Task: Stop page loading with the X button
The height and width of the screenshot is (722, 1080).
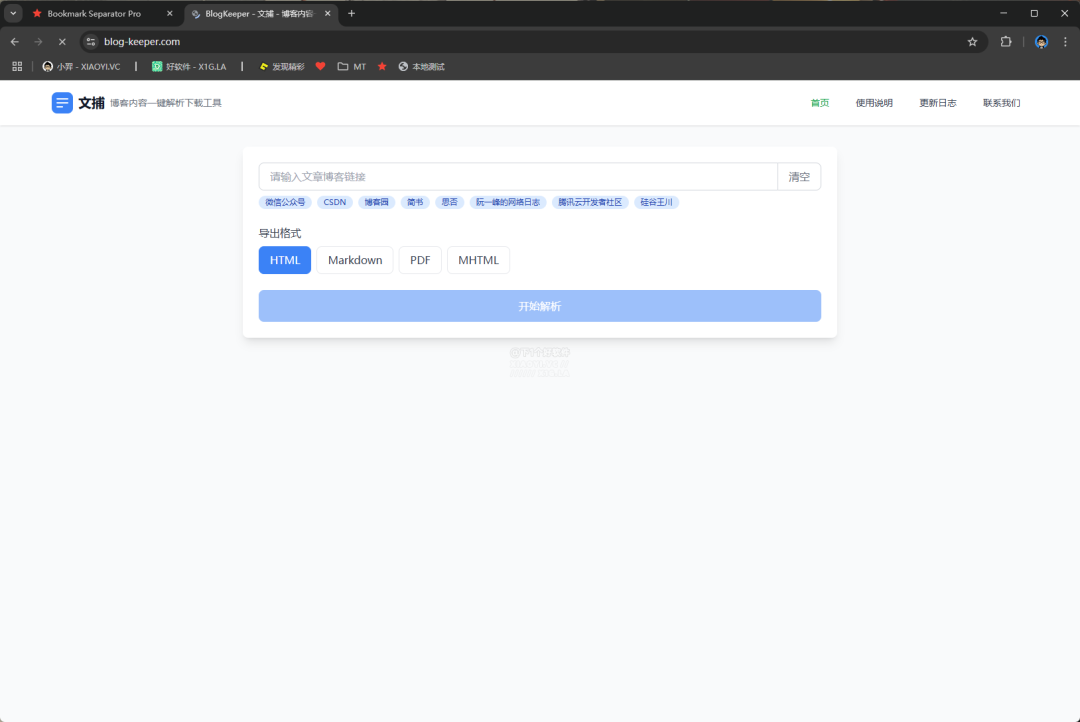Action: 62,42
